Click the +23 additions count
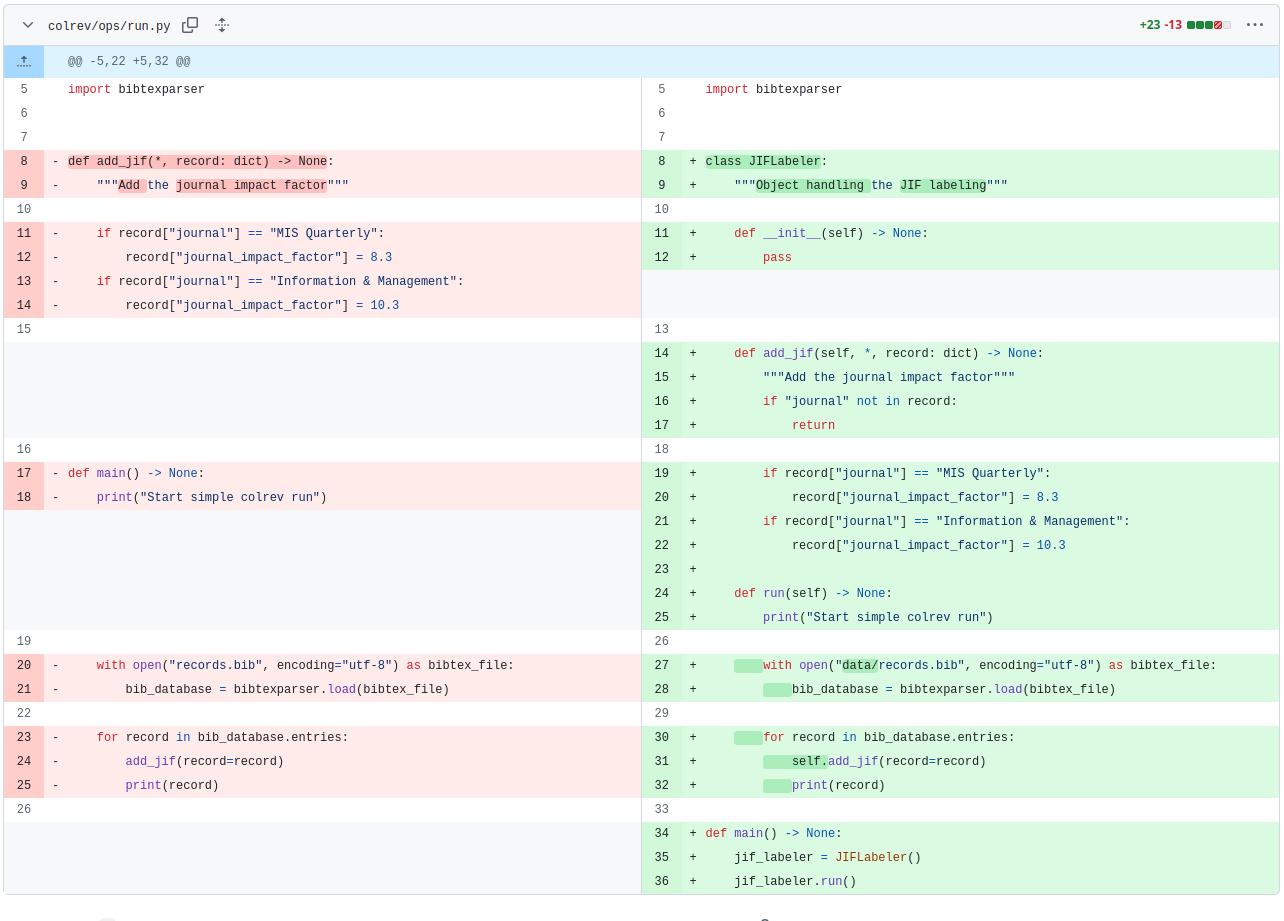The width and height of the screenshot is (1284, 921). (1149, 25)
